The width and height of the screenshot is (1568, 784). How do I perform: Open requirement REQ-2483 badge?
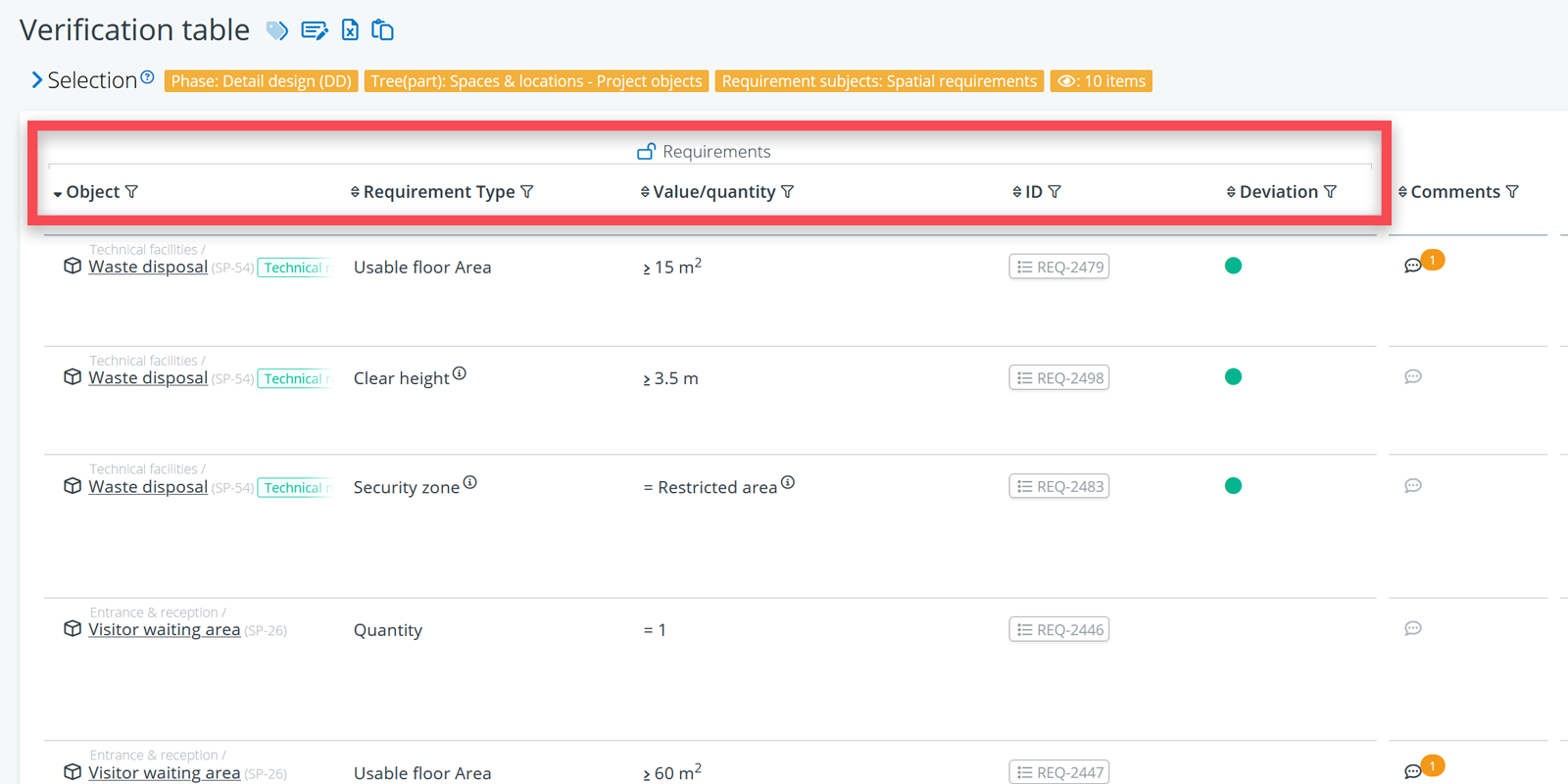pos(1059,487)
